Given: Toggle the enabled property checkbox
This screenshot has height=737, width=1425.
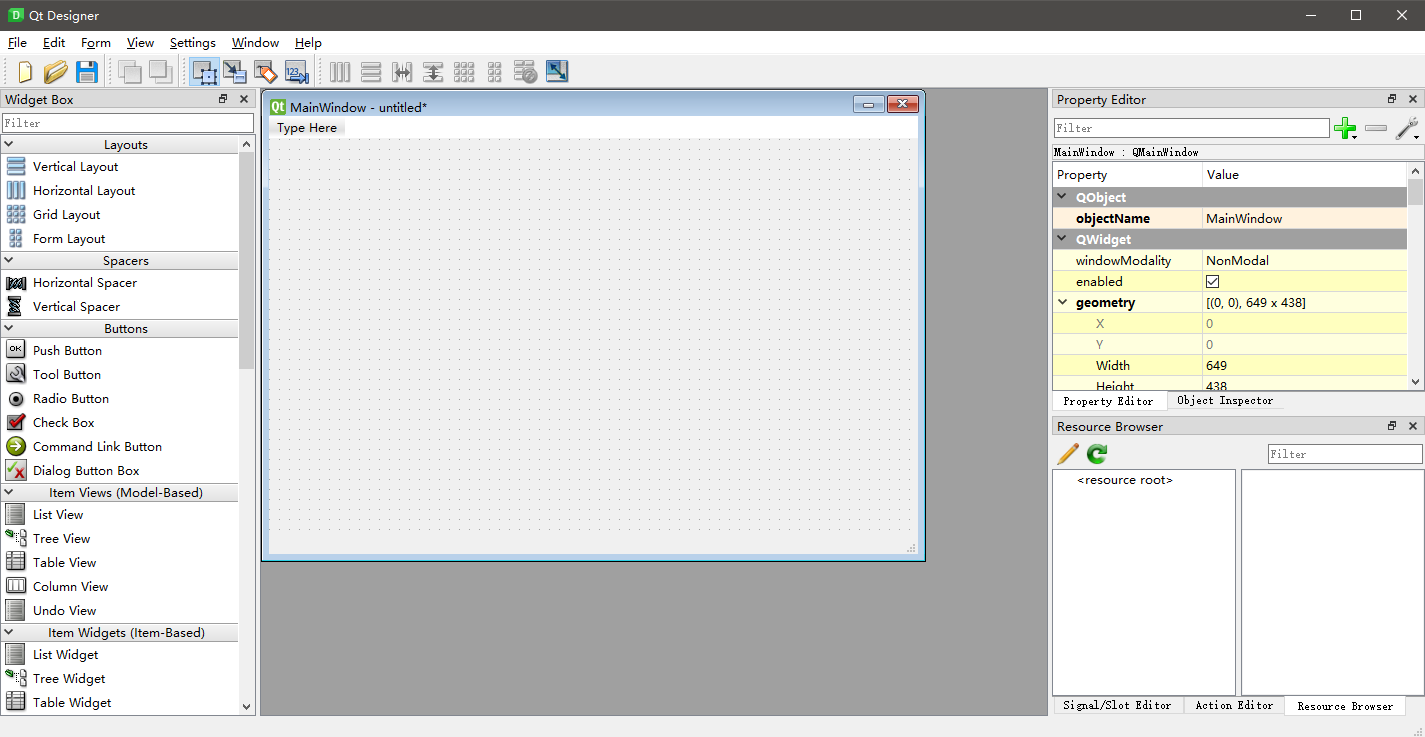Looking at the screenshot, I should (x=1213, y=282).
